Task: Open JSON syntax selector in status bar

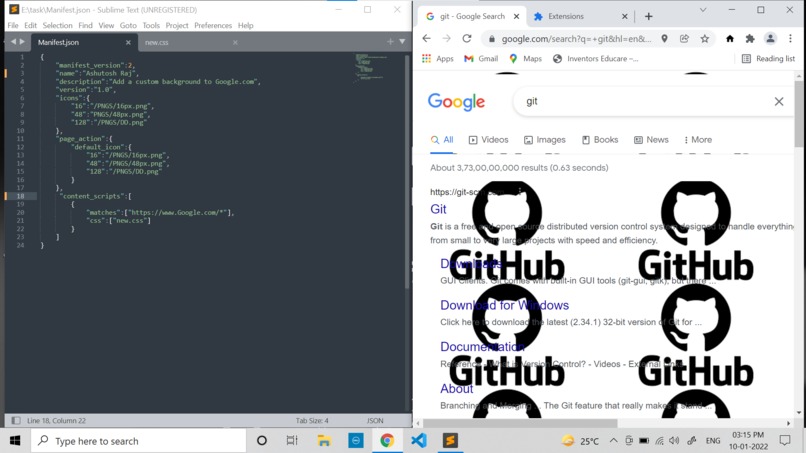Action: point(375,421)
